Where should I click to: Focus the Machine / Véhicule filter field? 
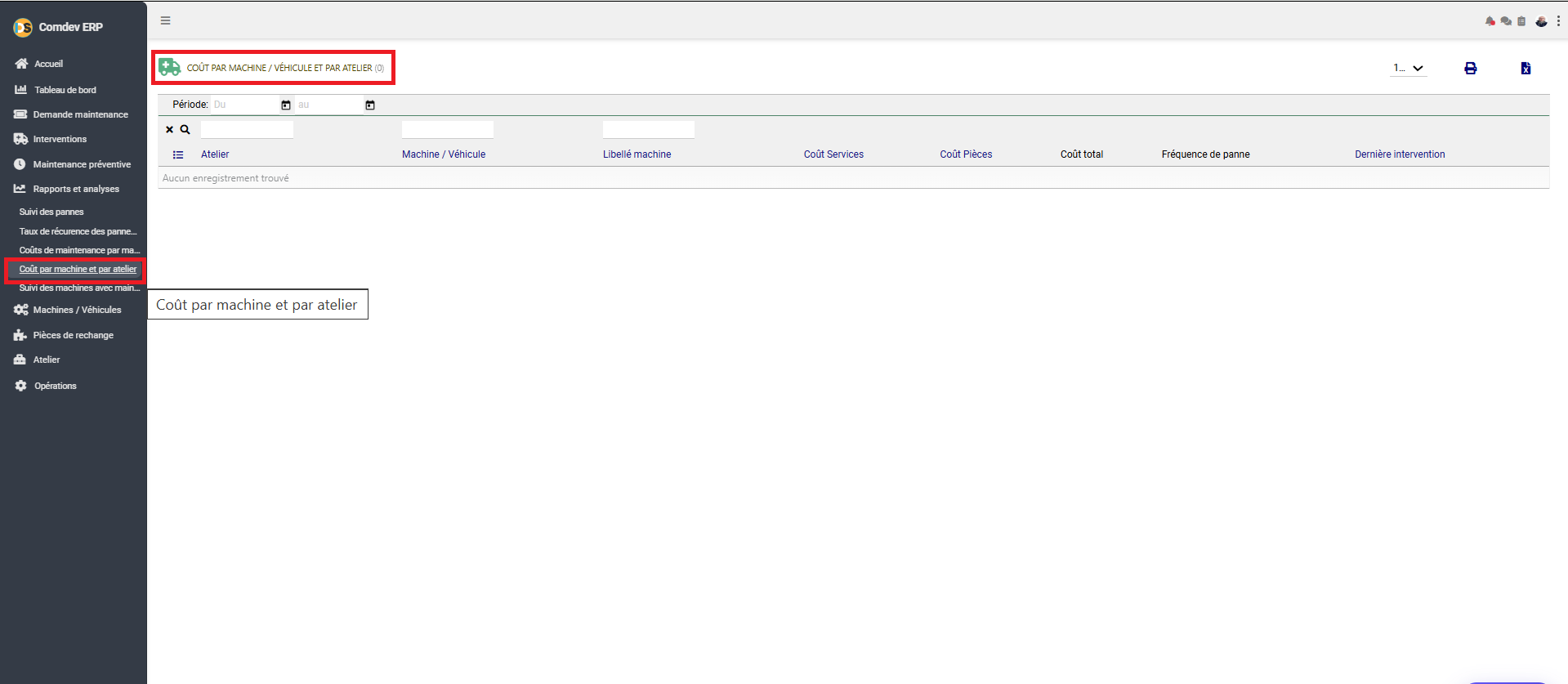point(448,129)
